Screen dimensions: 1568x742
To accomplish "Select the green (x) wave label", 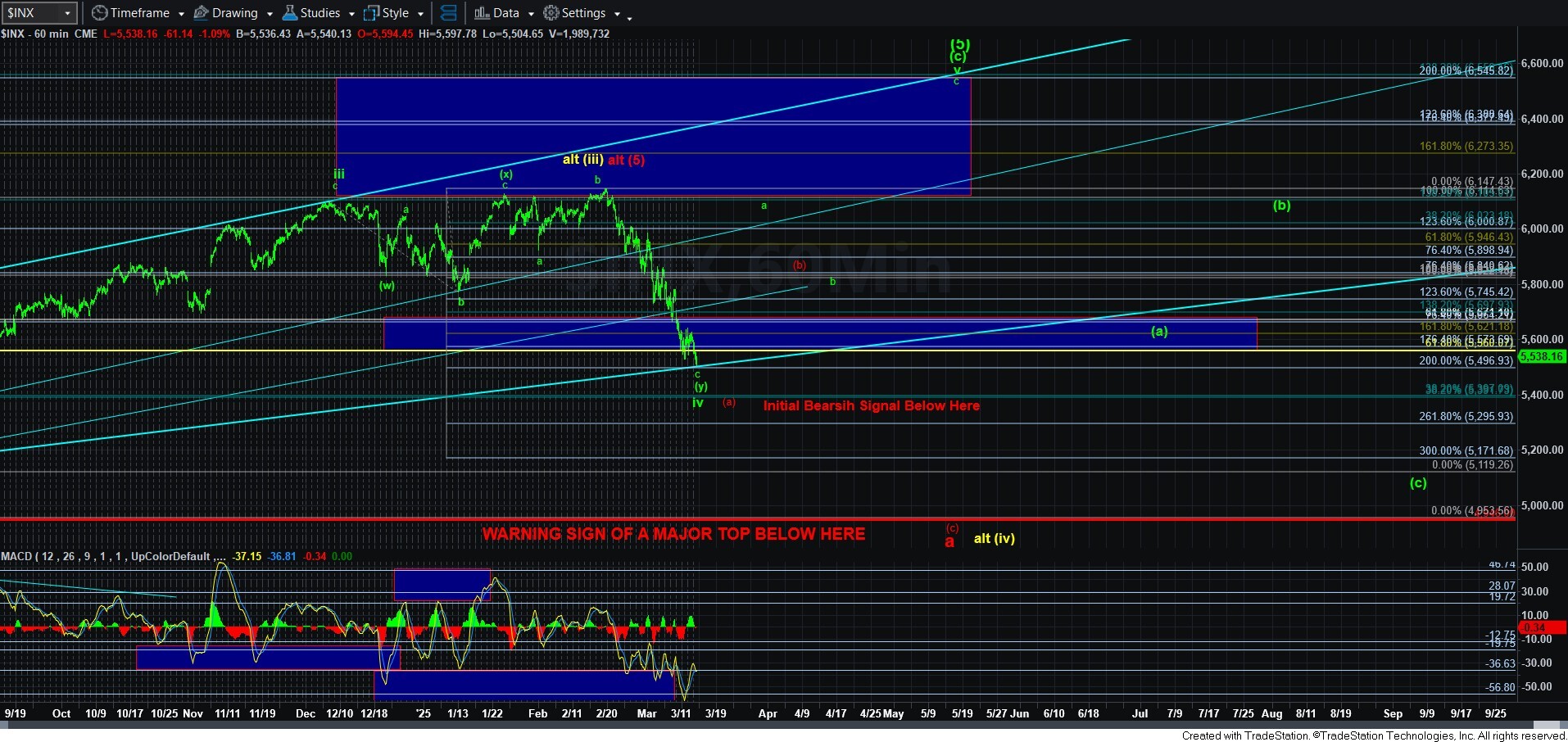I will (x=506, y=174).
